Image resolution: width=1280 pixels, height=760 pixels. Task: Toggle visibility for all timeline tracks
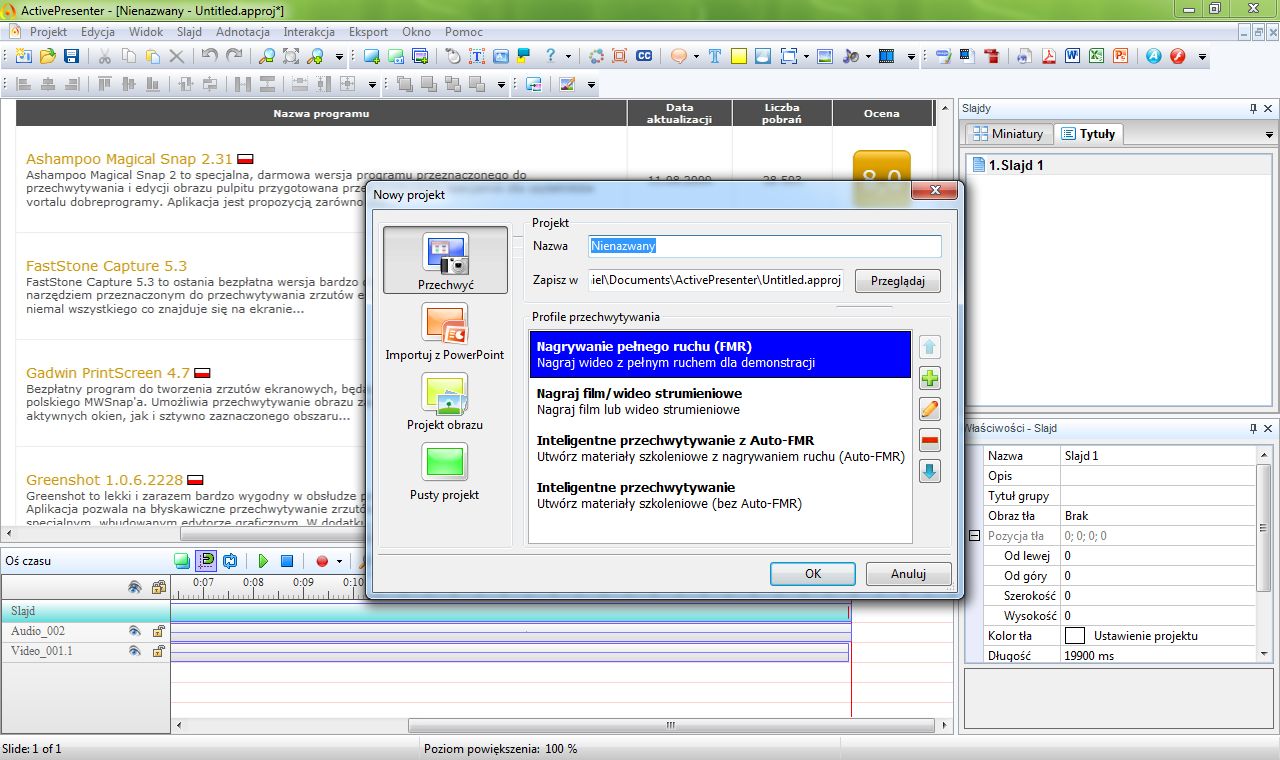coord(134,587)
